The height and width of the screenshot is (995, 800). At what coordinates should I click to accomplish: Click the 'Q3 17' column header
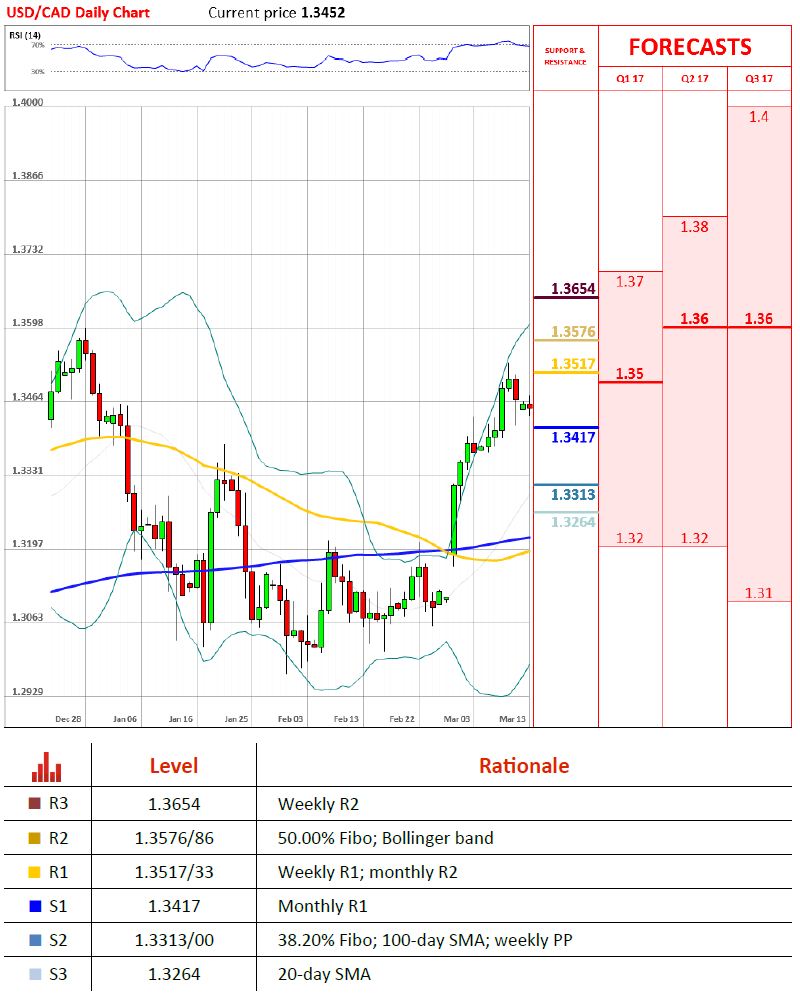[x=759, y=79]
